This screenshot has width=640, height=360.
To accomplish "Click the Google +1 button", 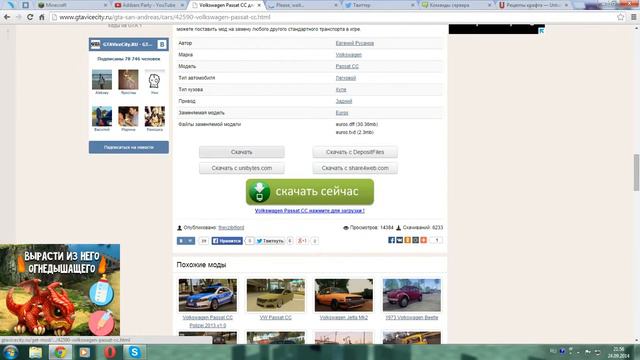I will pos(302,241).
